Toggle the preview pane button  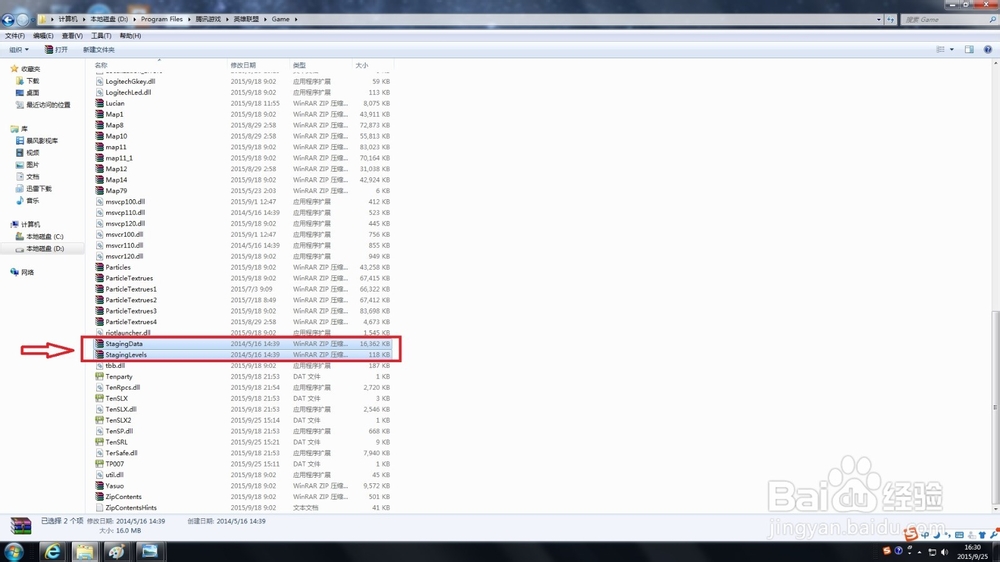click(969, 50)
